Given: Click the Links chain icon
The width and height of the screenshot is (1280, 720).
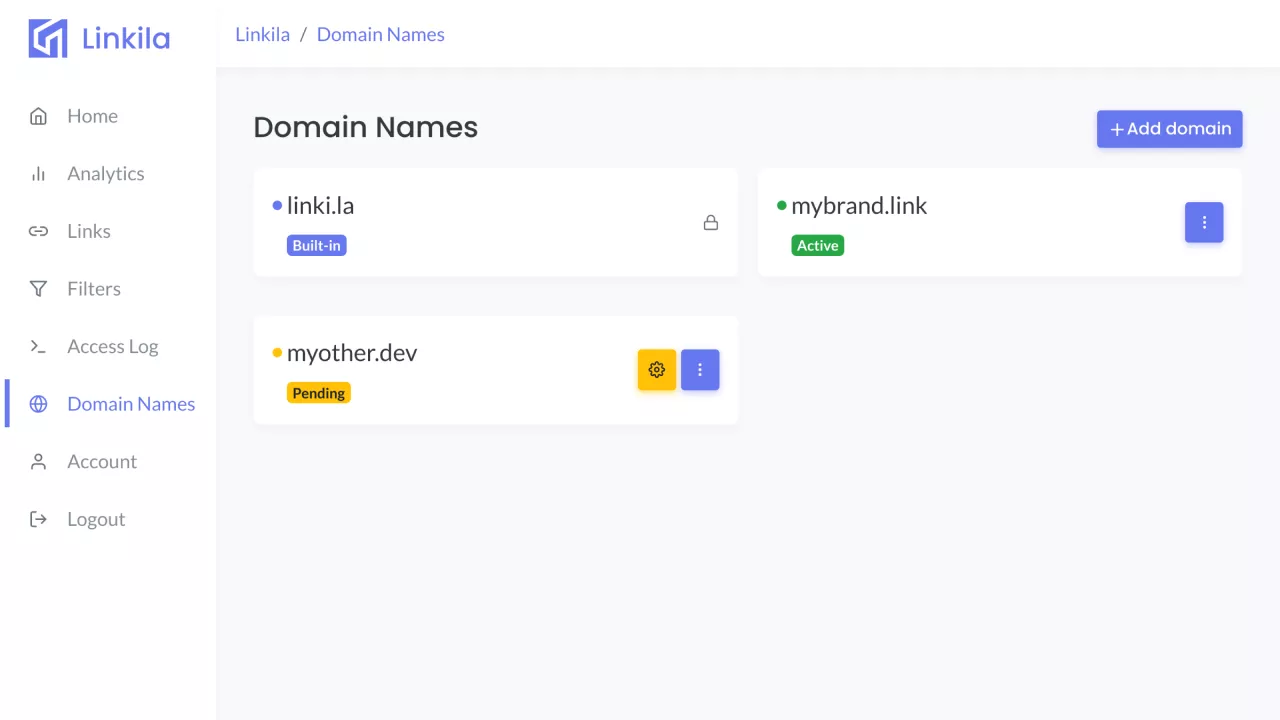Looking at the screenshot, I should (x=38, y=231).
